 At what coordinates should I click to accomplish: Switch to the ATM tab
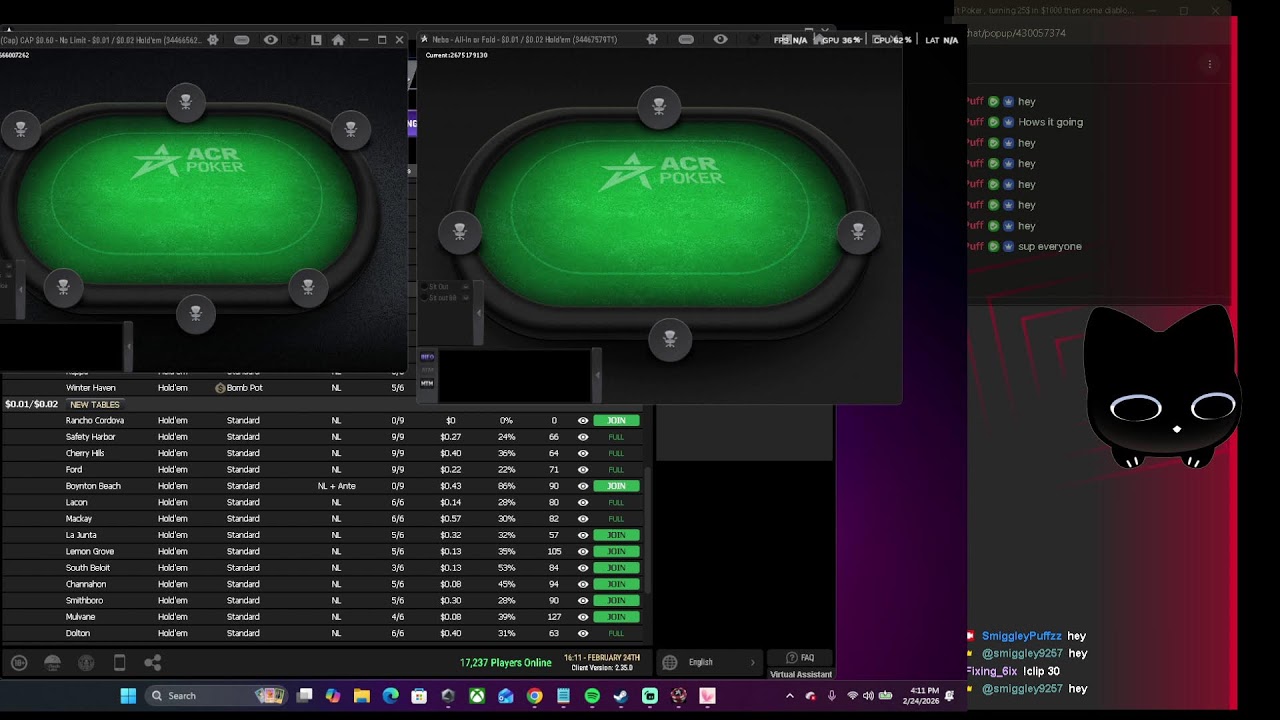[427, 370]
